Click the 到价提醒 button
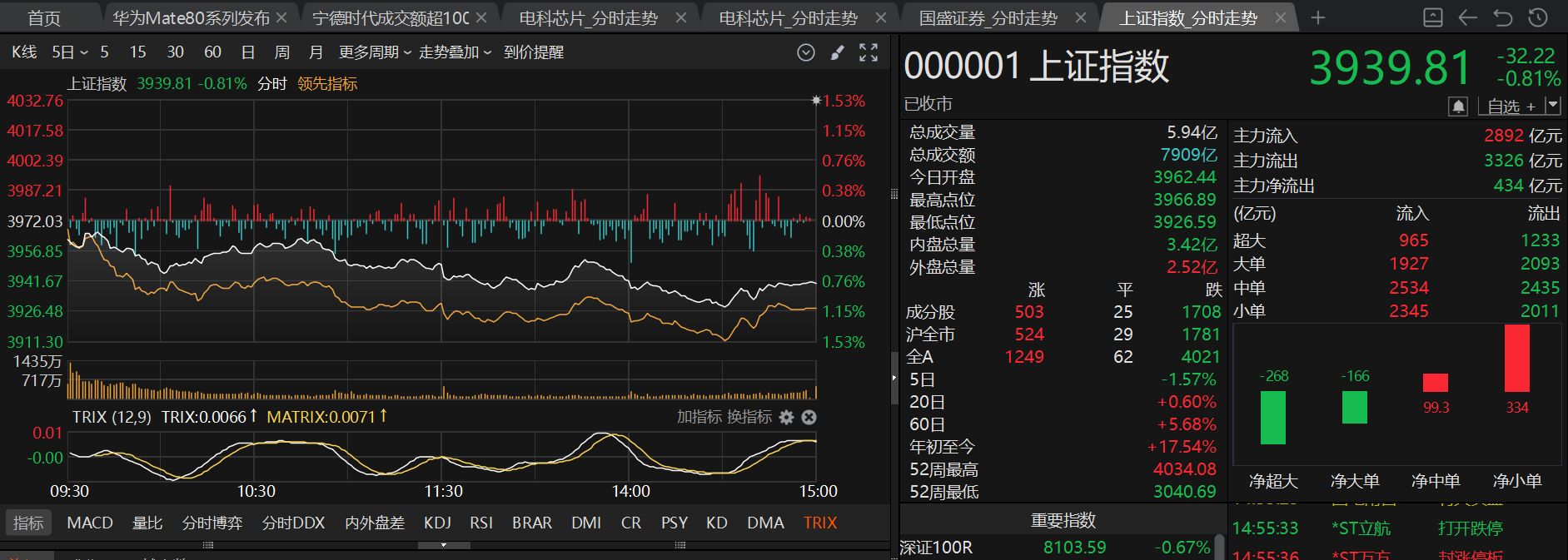 (534, 52)
